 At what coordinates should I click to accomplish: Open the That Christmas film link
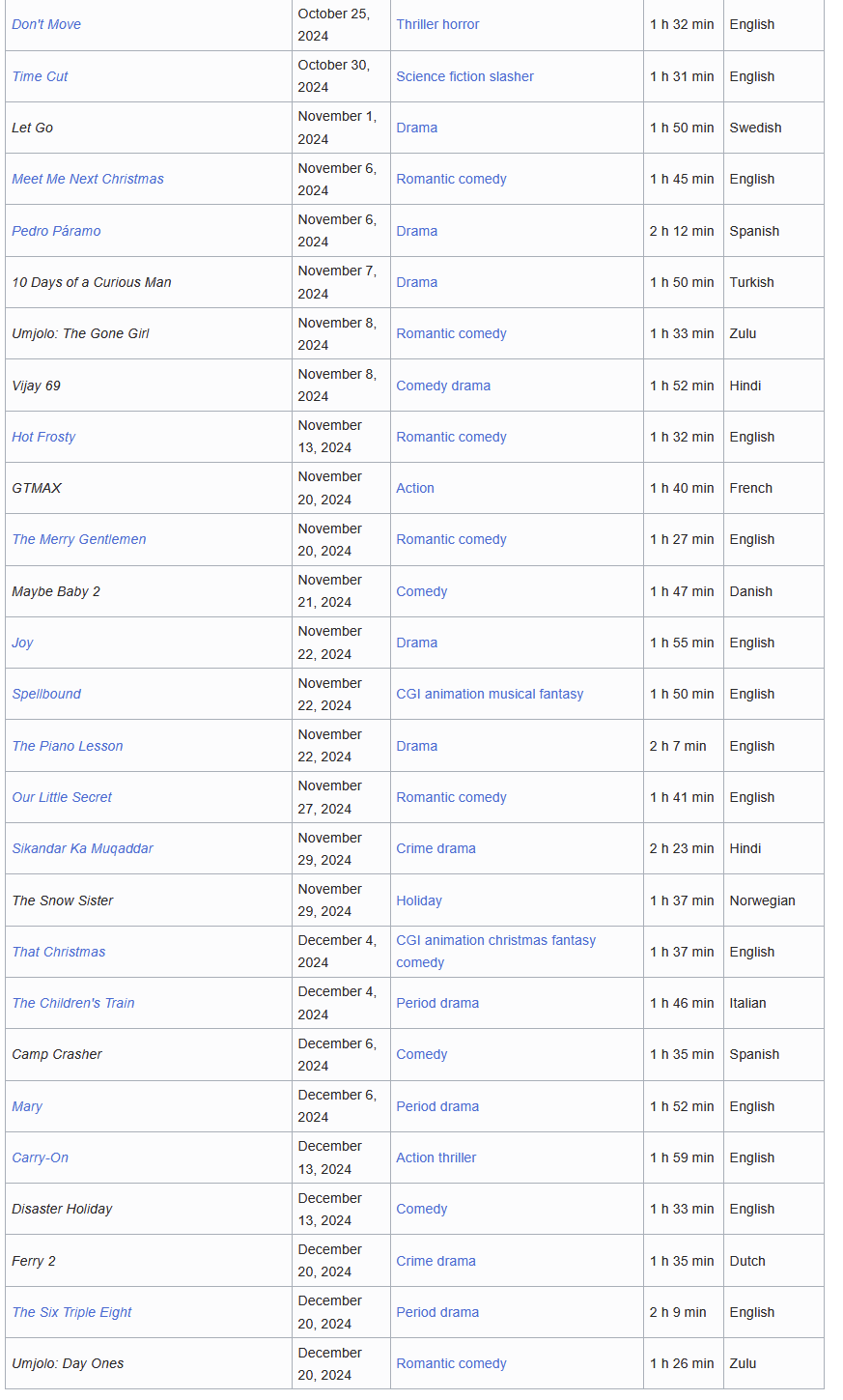pyautogui.click(x=59, y=952)
